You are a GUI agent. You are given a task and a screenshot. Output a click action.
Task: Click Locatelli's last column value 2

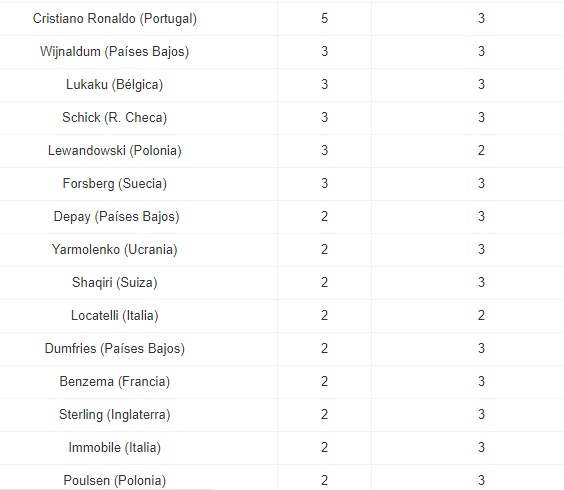[x=481, y=316]
